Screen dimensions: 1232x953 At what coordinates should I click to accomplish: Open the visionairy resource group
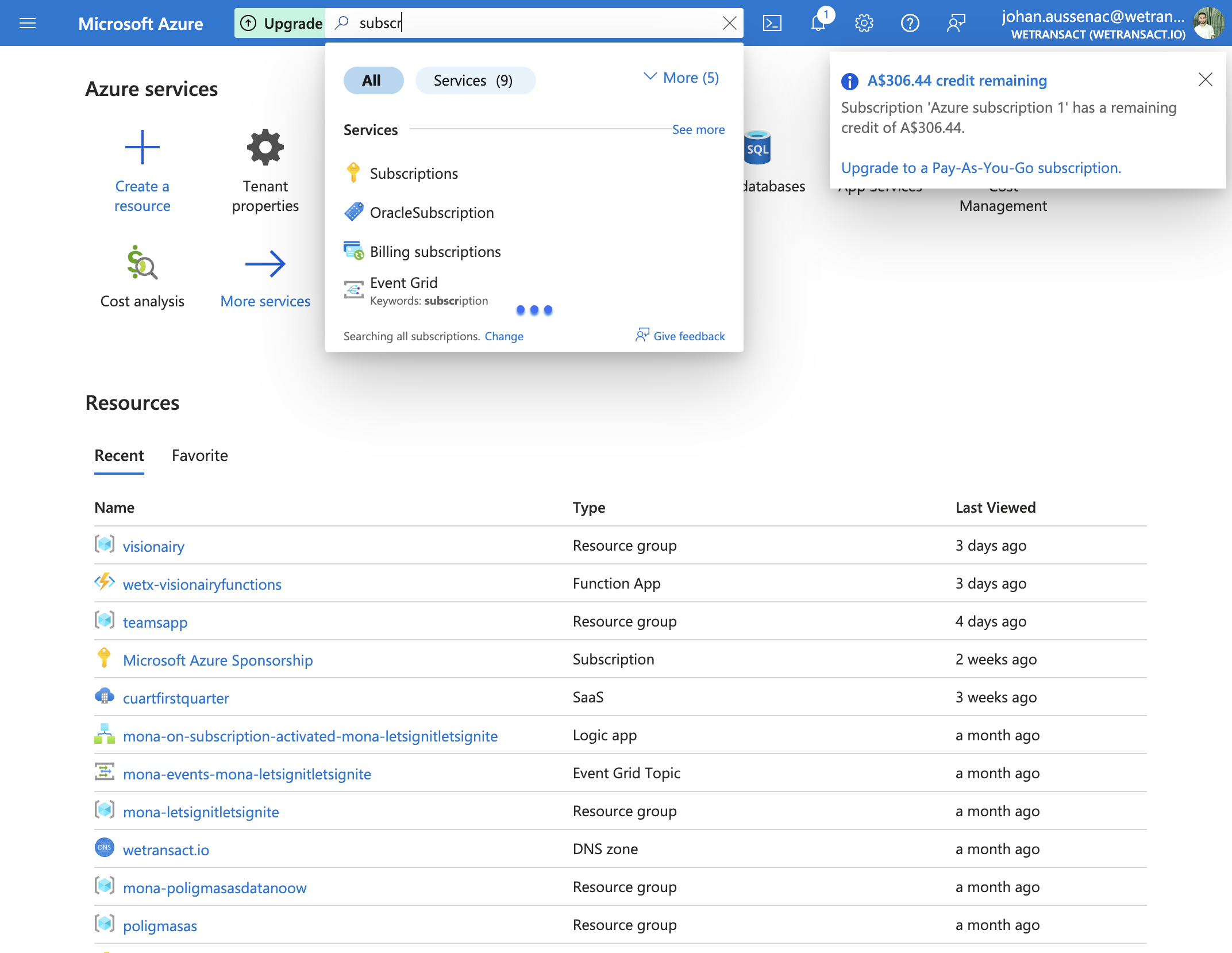tap(153, 546)
